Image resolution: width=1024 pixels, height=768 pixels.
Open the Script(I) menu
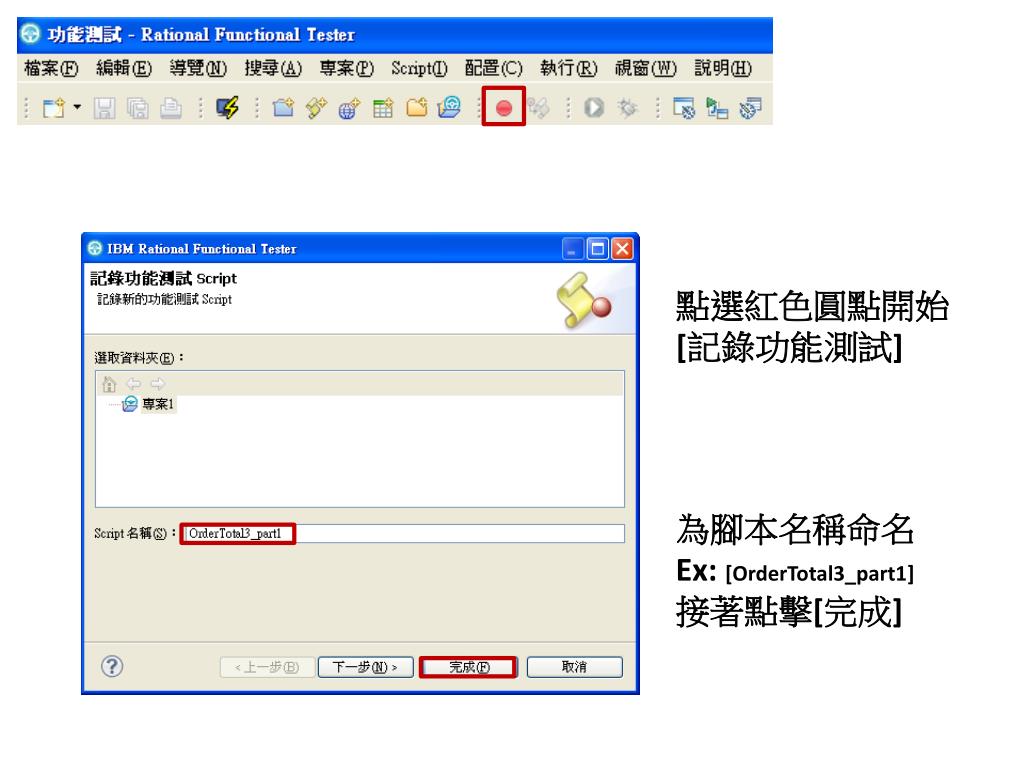419,68
